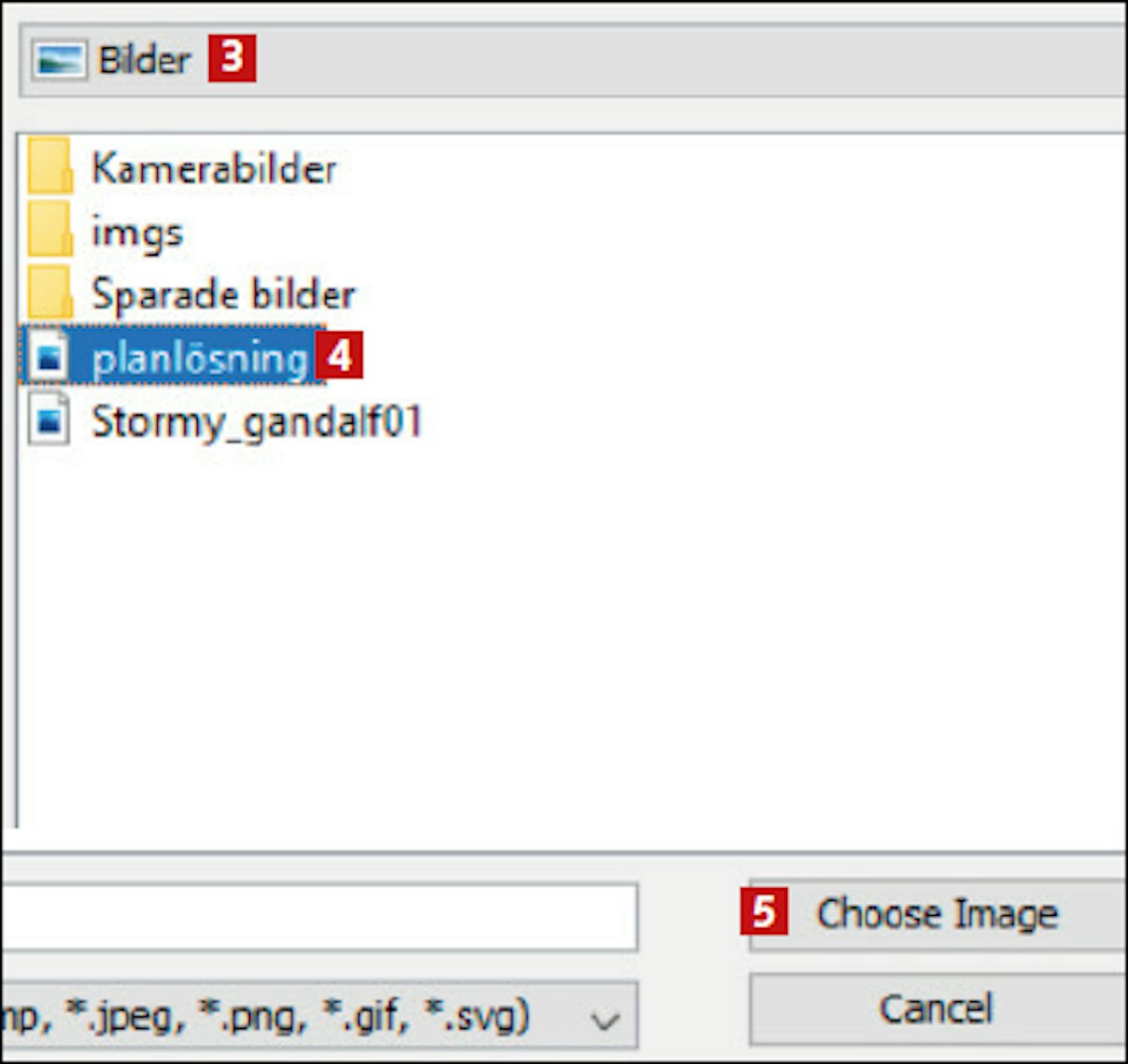1128x1064 pixels.
Task: Click the red number 4 marker
Action: tap(339, 355)
